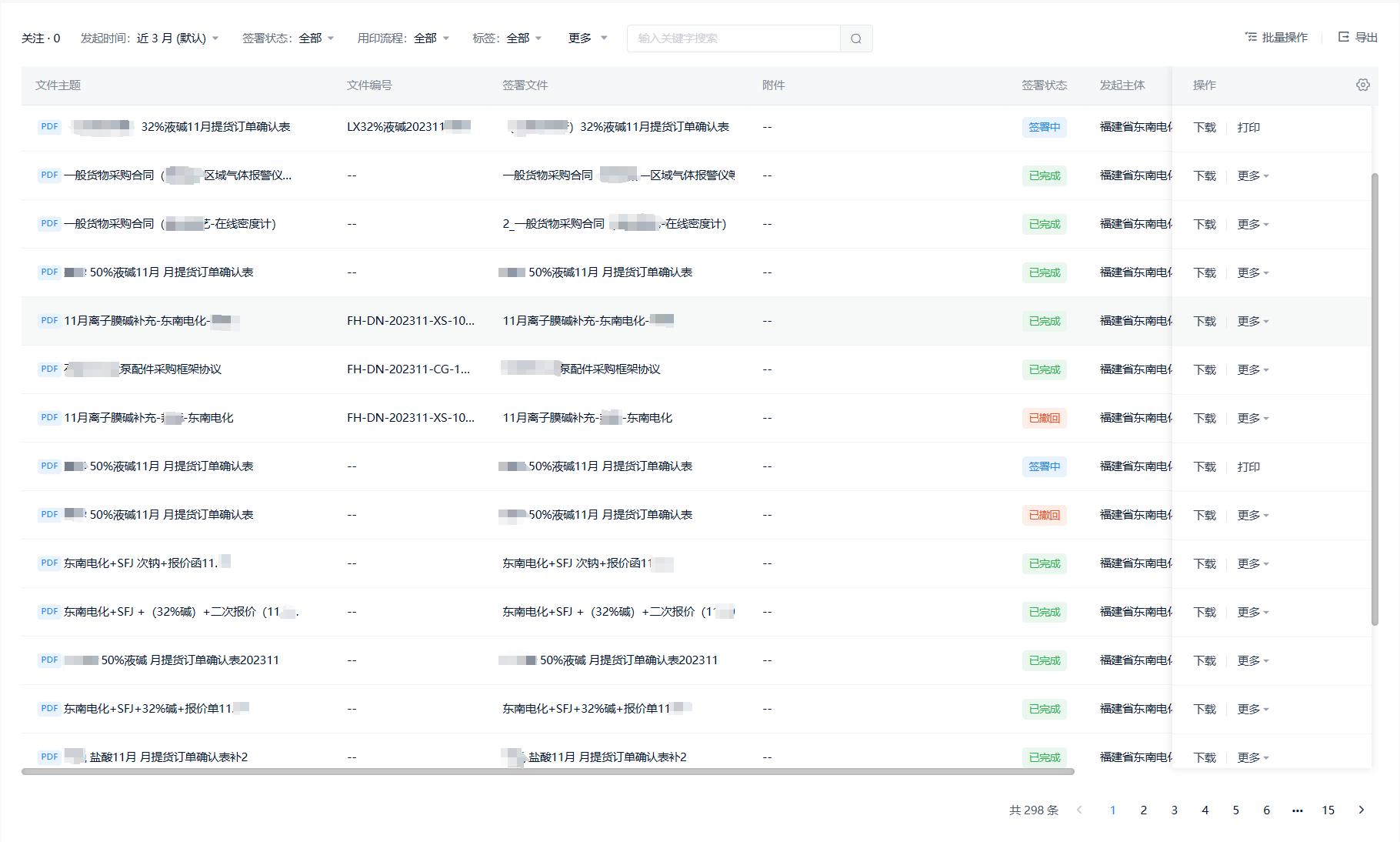Go to next page arrow

tap(1361, 810)
